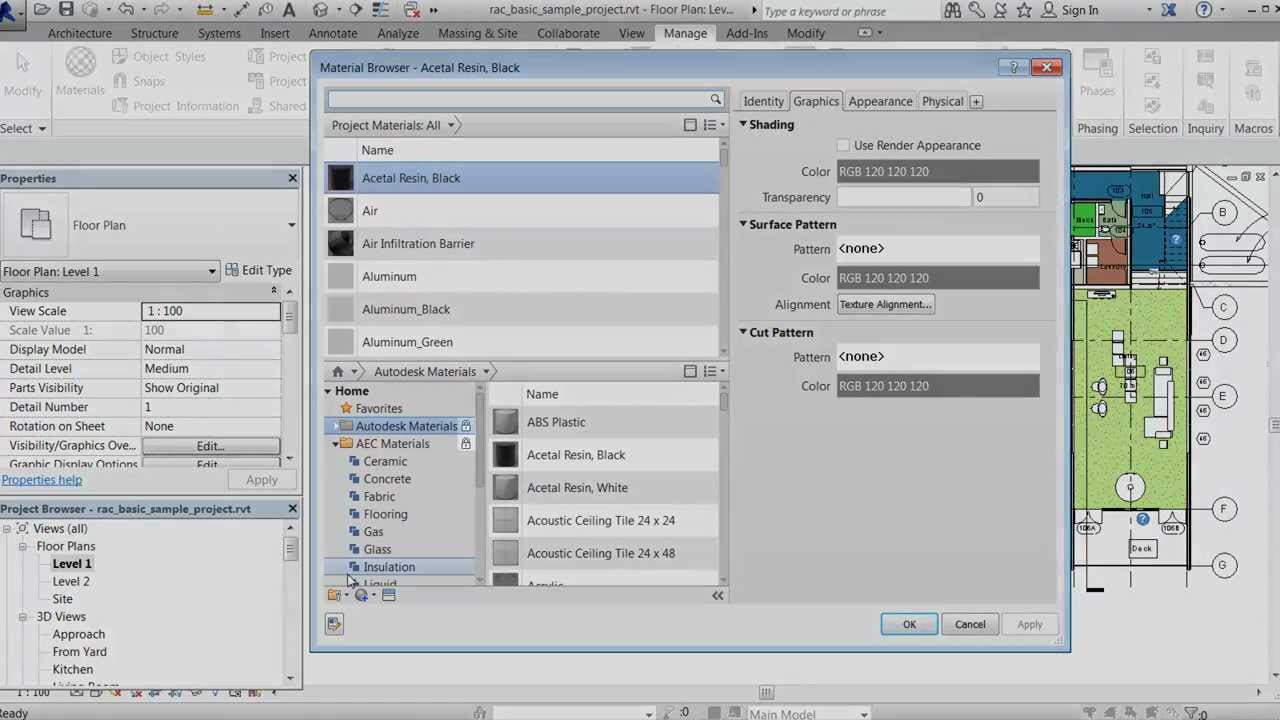Click the add asset plus icon after Physical tab
Screen dimensions: 1280x720
[976, 101]
